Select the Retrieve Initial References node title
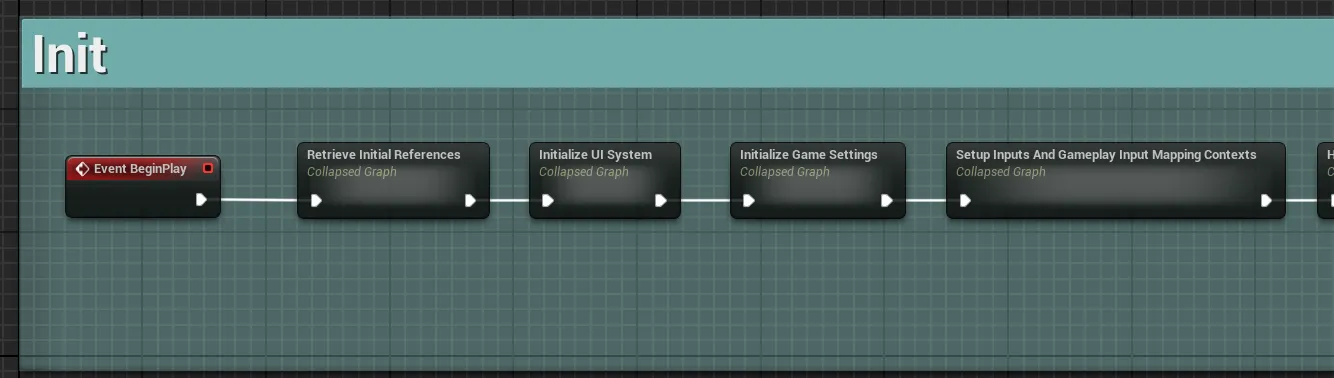The height and width of the screenshot is (378, 1334). tap(384, 155)
